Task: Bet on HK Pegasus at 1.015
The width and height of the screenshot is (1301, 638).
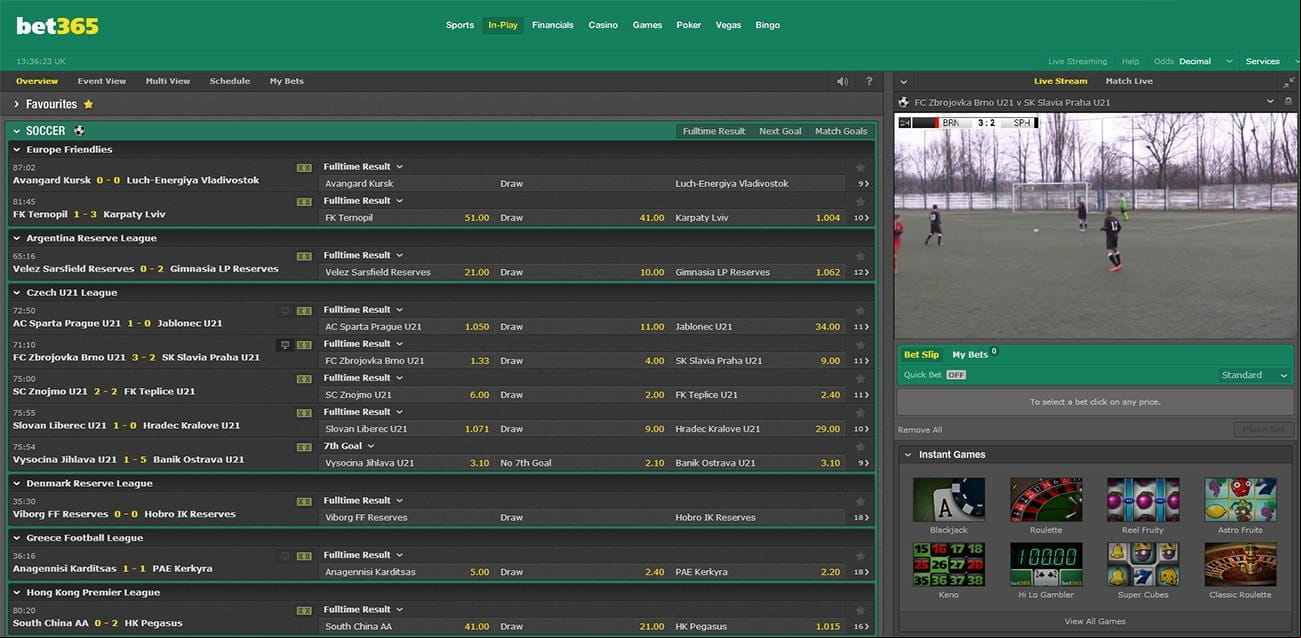Action: [x=828, y=627]
